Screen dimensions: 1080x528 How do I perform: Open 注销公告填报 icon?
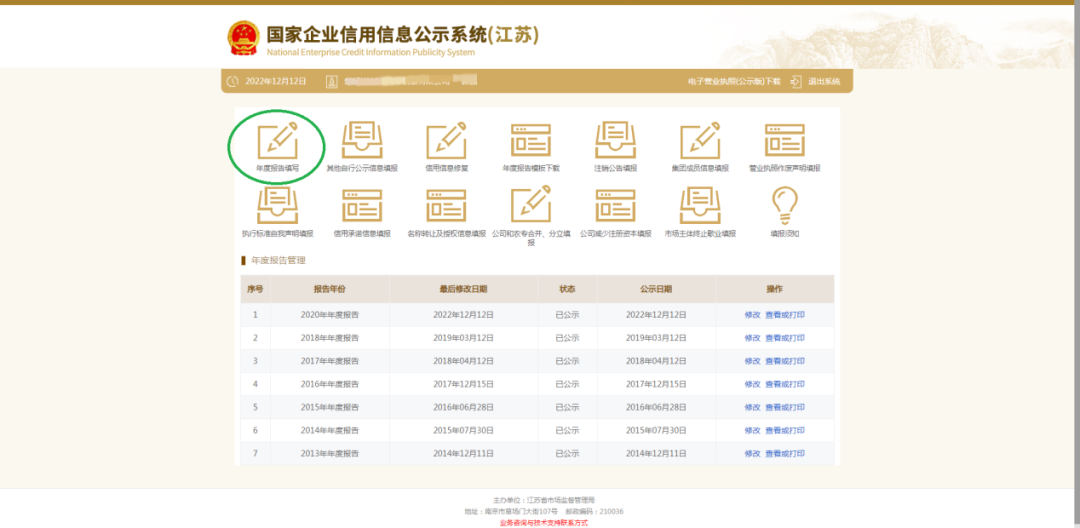coord(615,141)
